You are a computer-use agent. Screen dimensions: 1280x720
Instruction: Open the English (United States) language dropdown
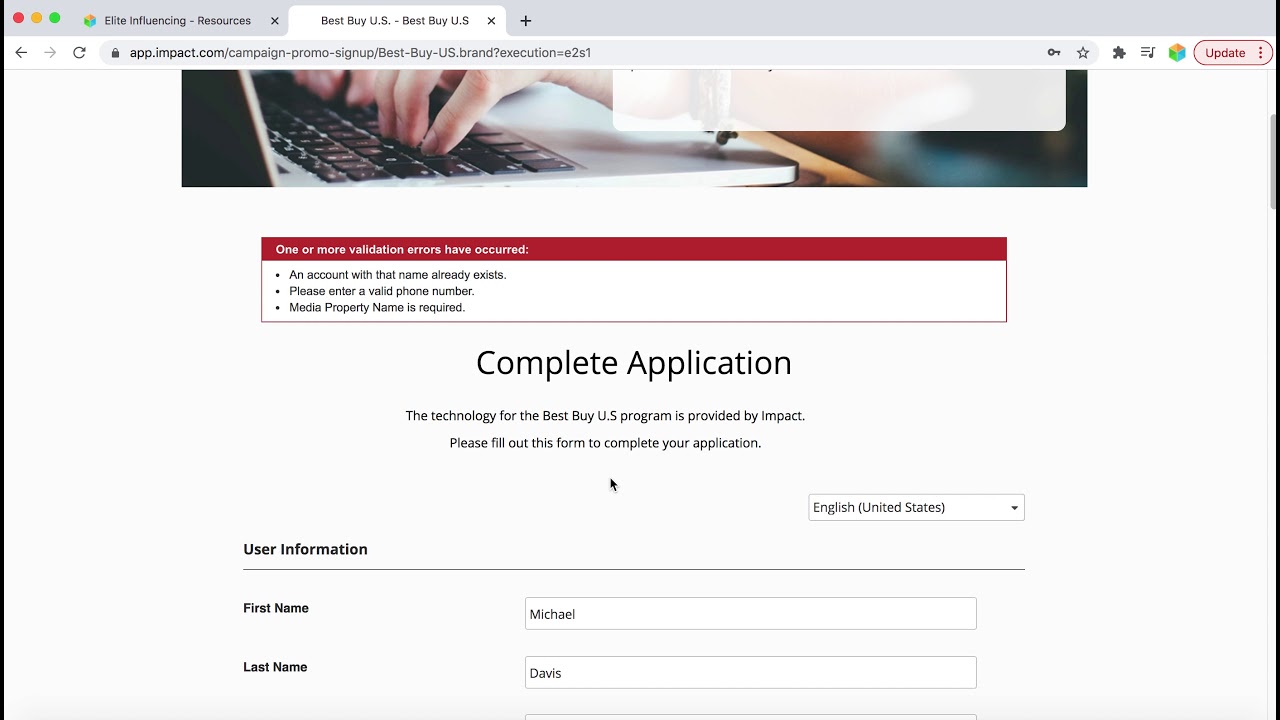tap(916, 507)
